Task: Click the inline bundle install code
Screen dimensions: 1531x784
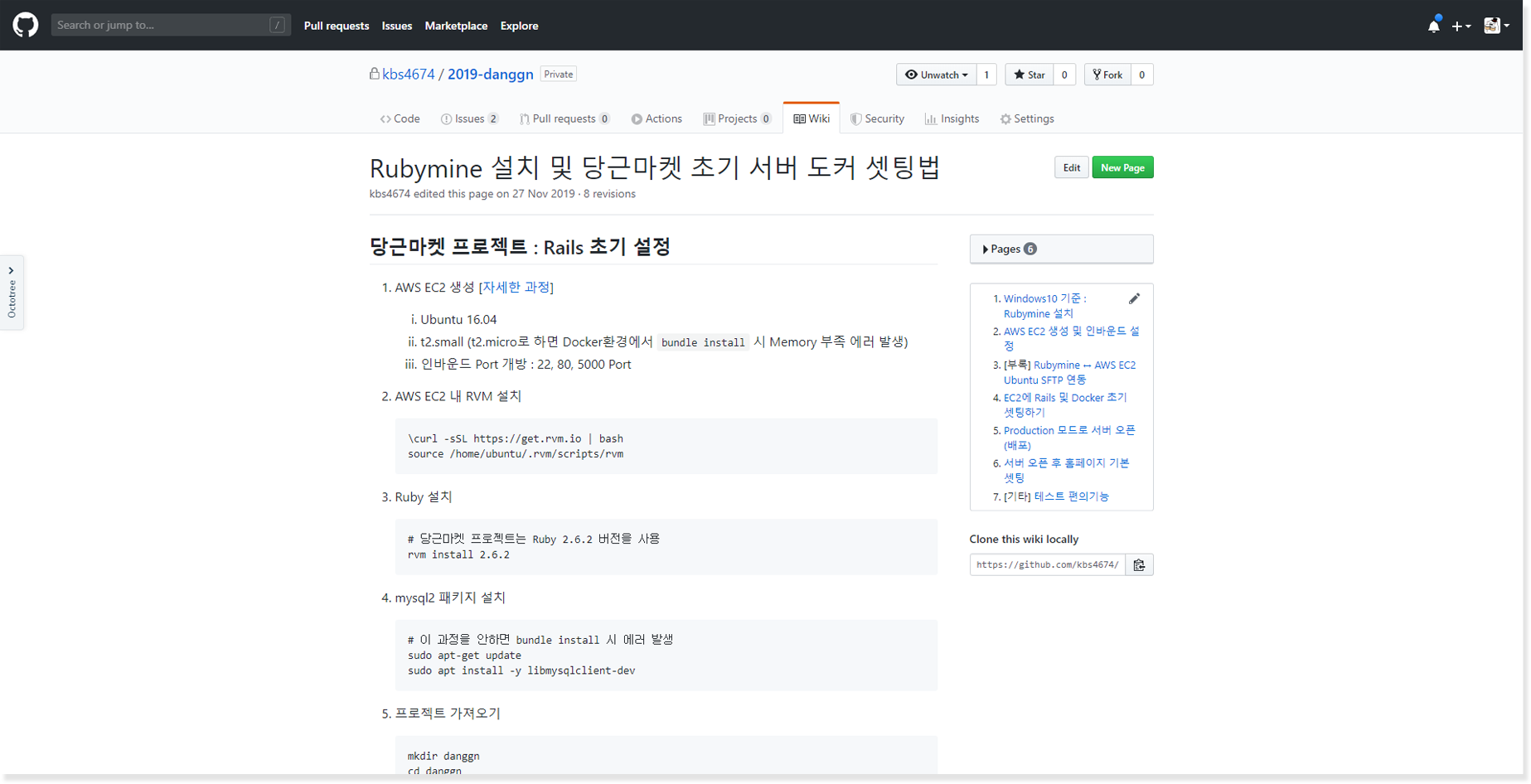Action: pos(703,342)
